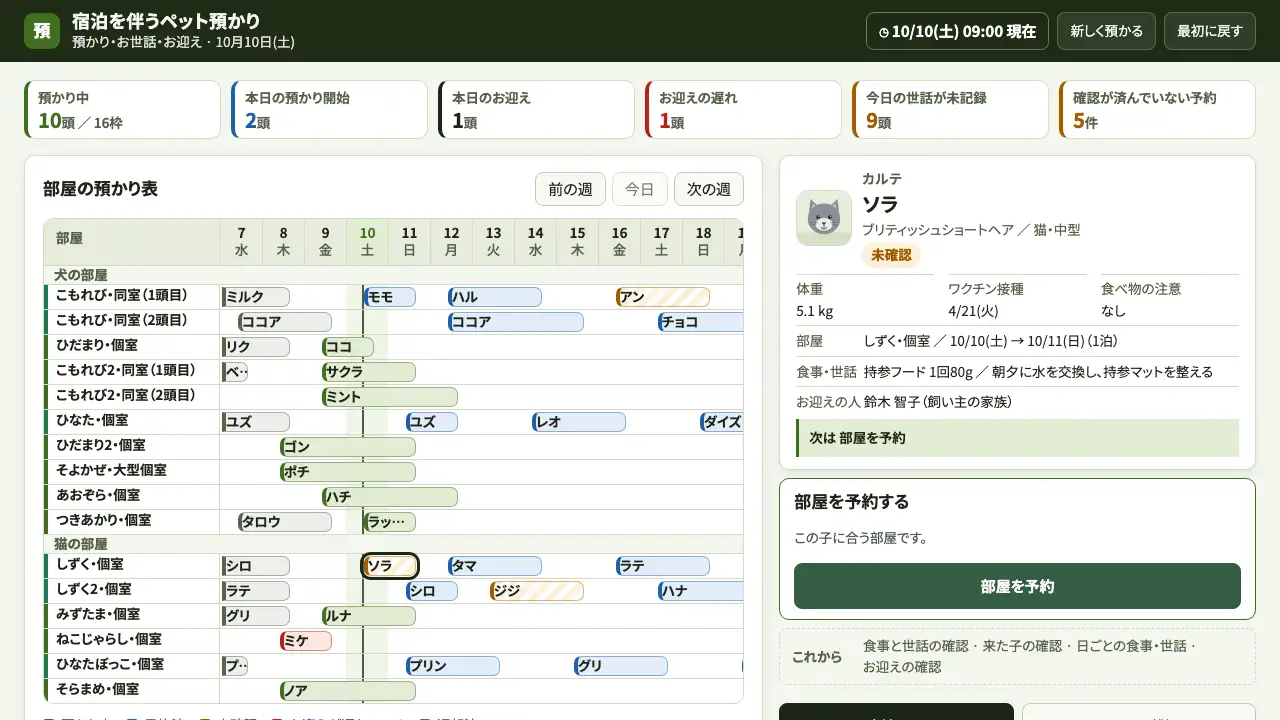The image size is (1280, 720).
Task: Click the ねこじゃらし・個室 room row label
Action: [x=132, y=641]
